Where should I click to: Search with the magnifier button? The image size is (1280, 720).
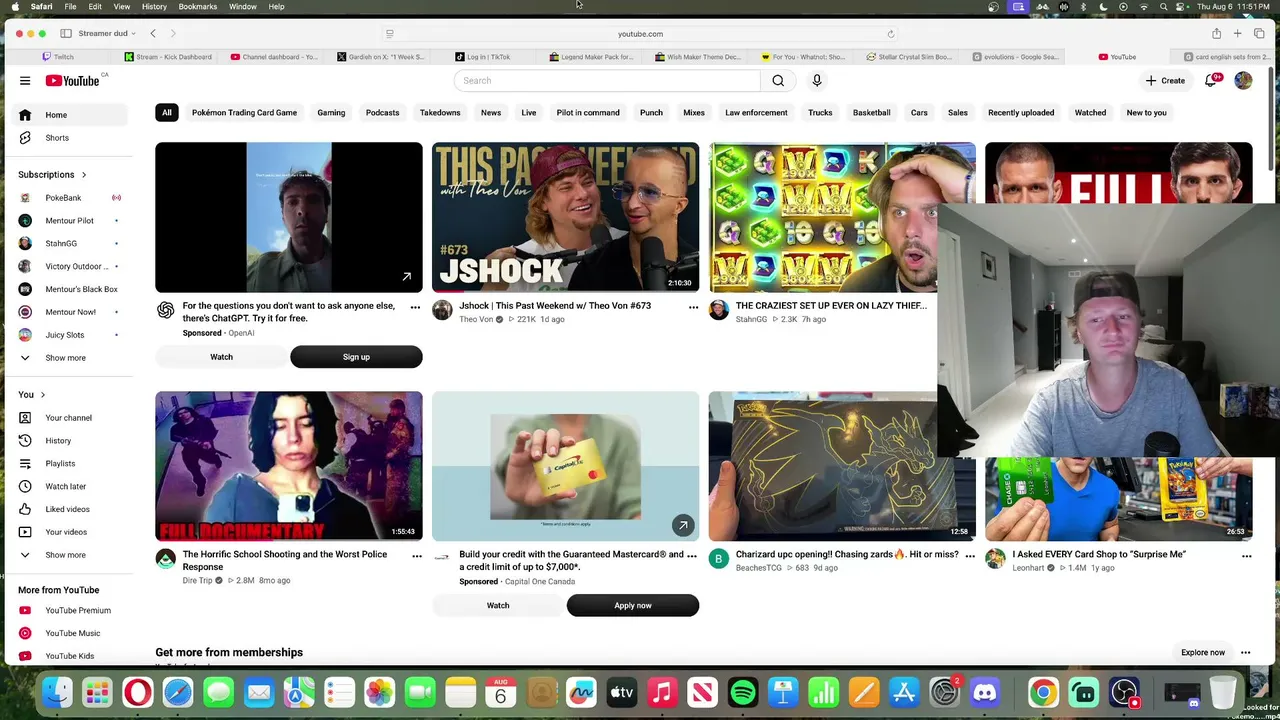pyautogui.click(x=778, y=80)
